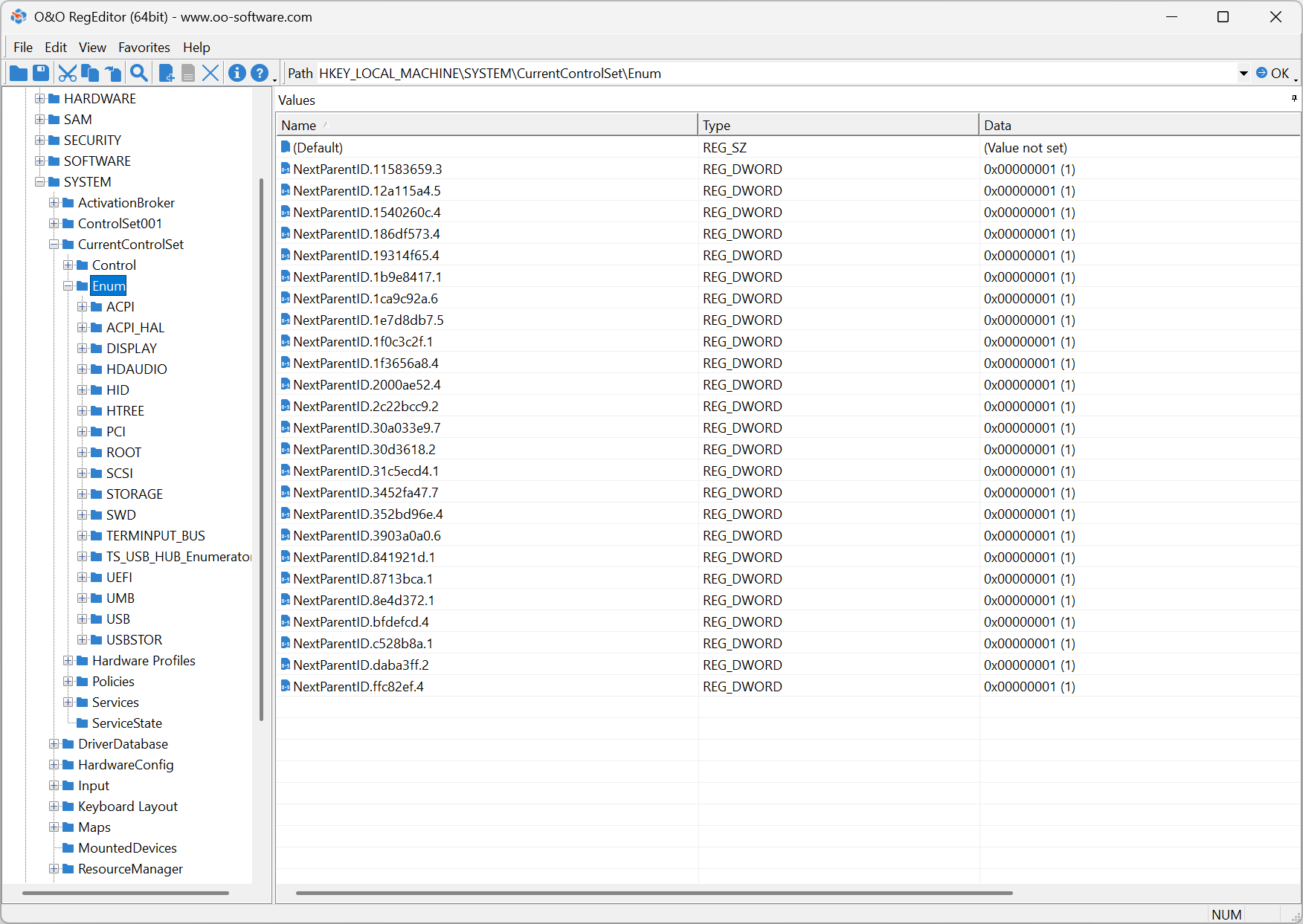
Task: Open the View menu
Action: pyautogui.click(x=92, y=48)
